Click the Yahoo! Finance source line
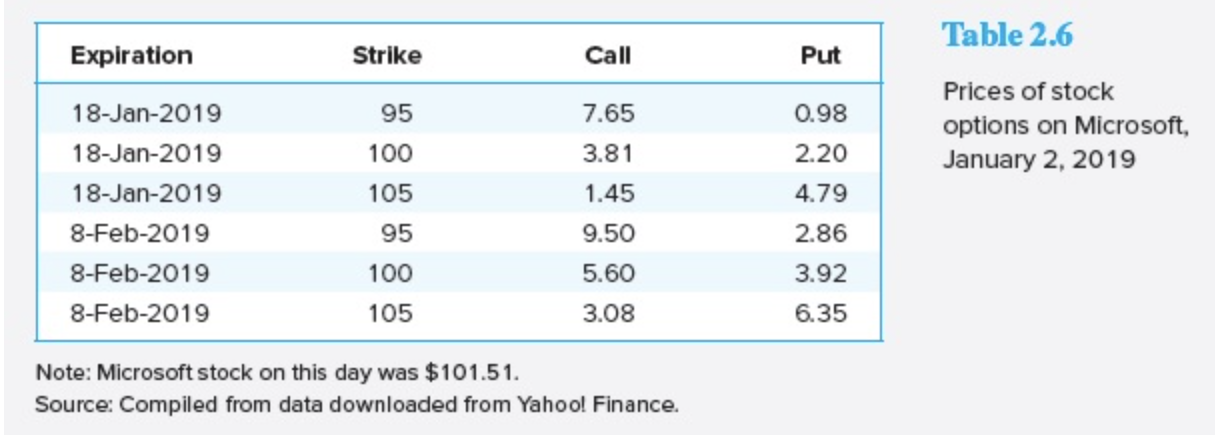This screenshot has height=435, width=1215. coord(358,406)
